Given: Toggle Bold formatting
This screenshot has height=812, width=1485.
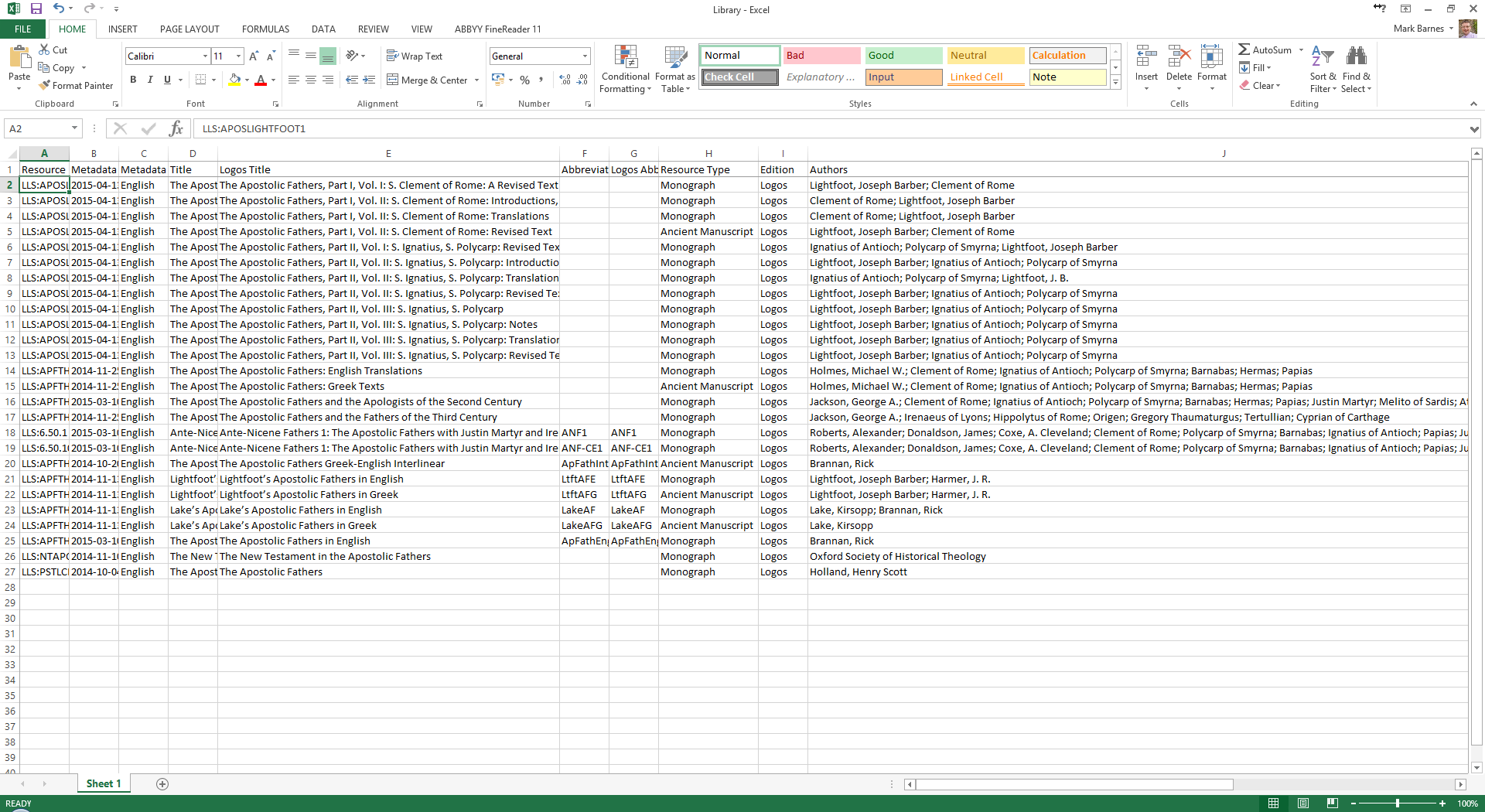Looking at the screenshot, I should [133, 80].
